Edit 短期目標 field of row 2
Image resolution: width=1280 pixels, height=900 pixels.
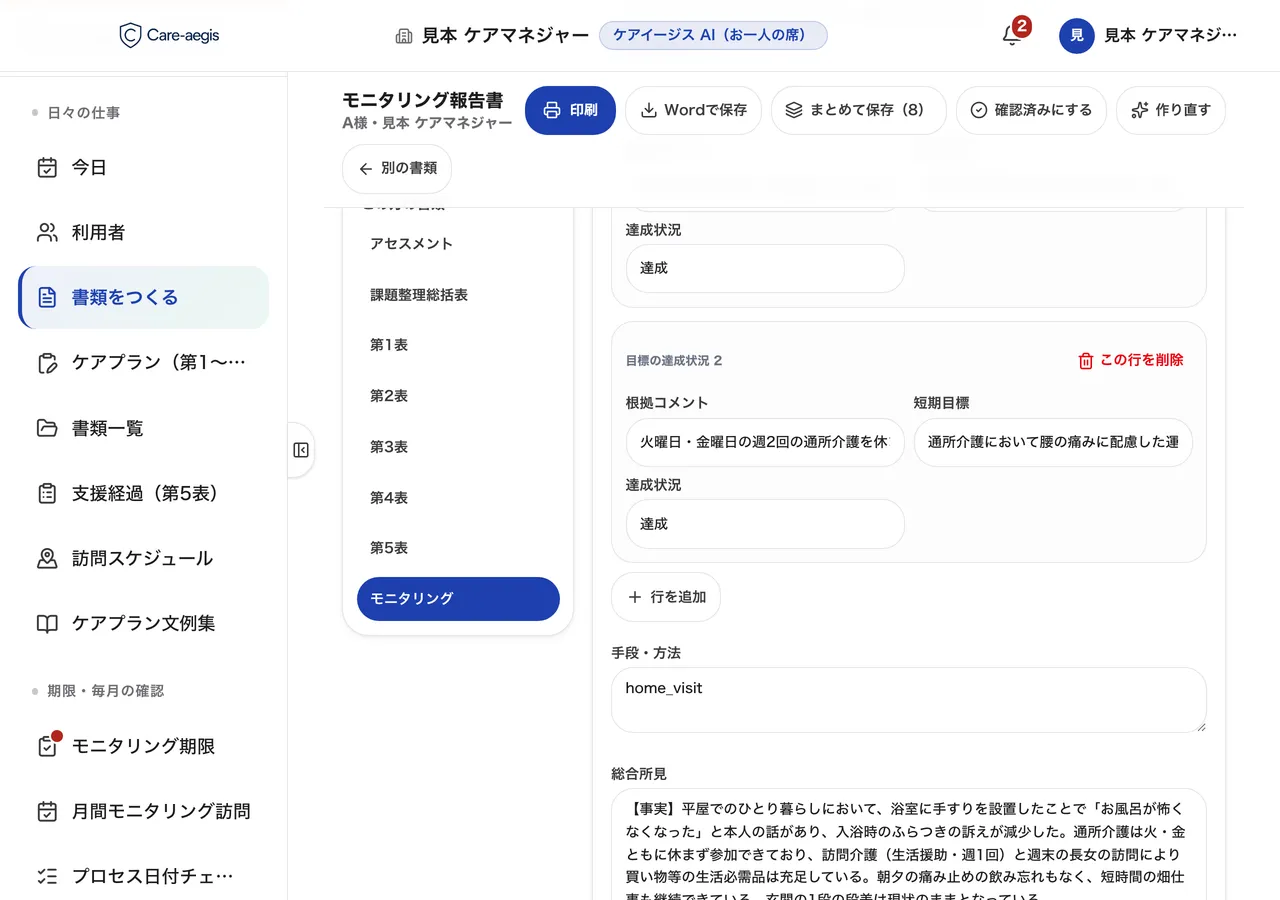click(x=1053, y=443)
